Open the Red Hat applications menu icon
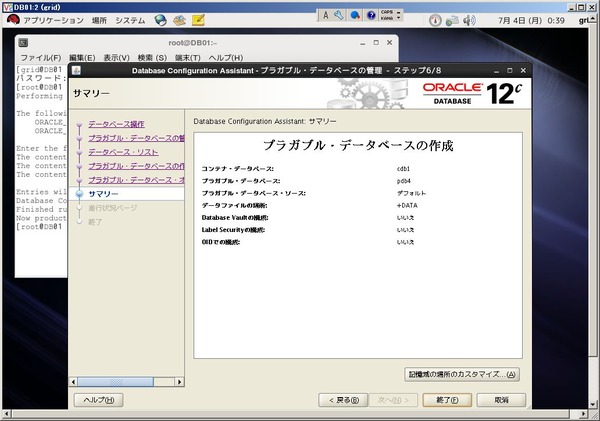The height and width of the screenshot is (421, 600). point(13,20)
